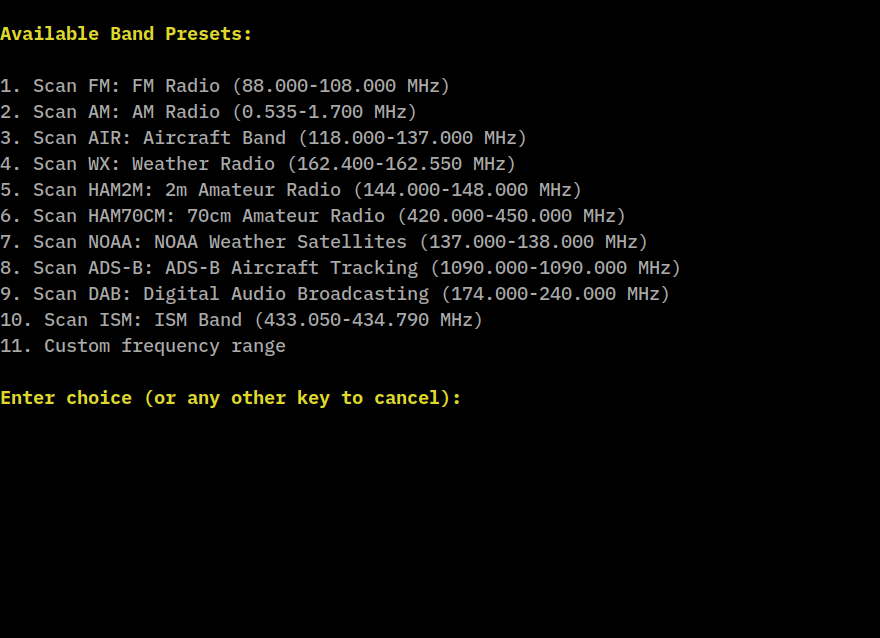This screenshot has width=880, height=638.
Task: Click the 'Scan WX: Weather Radio' entry
Action: click(258, 164)
